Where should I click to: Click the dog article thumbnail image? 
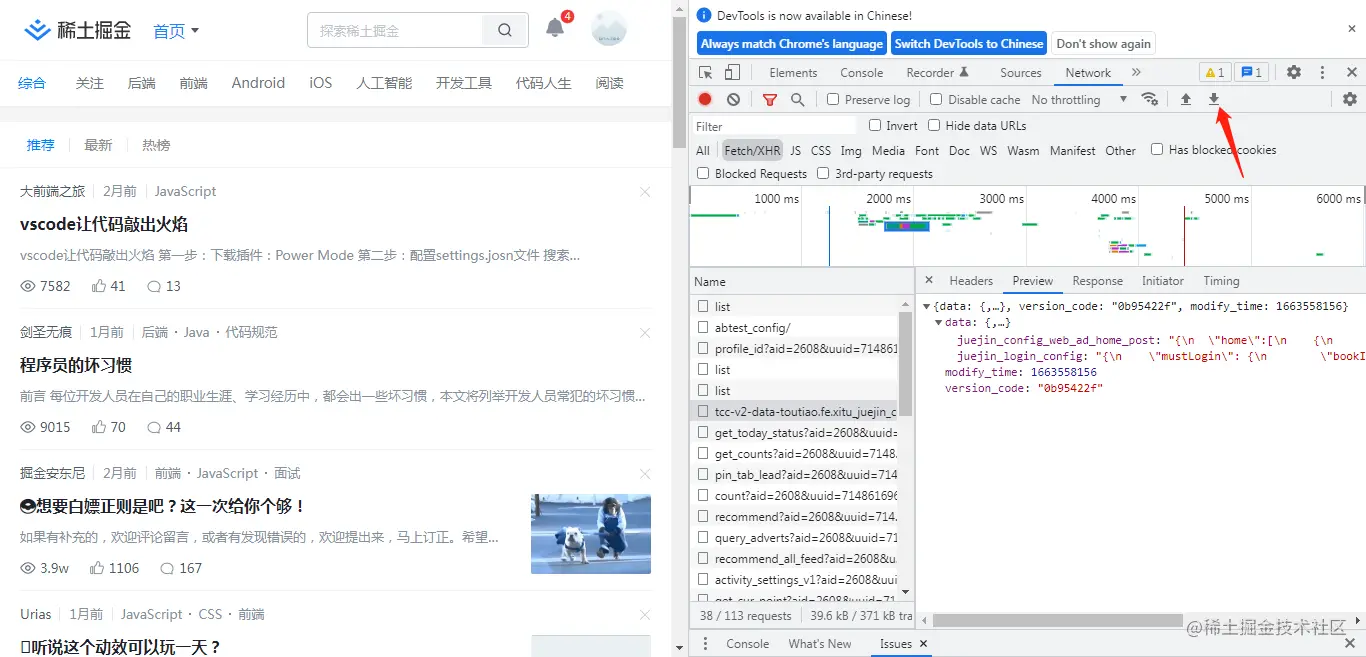point(591,534)
